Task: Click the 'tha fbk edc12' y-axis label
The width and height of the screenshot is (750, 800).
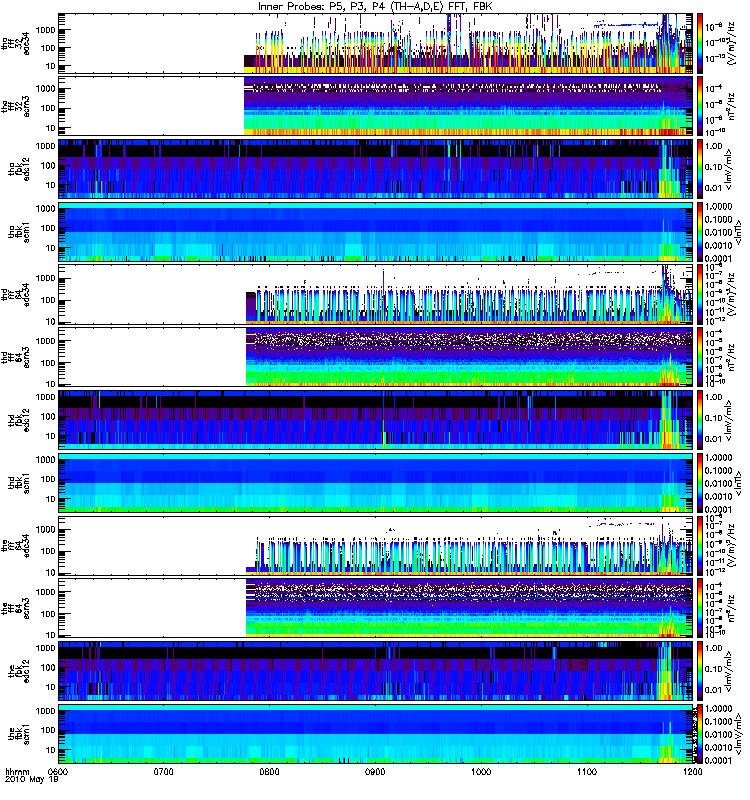Action: coord(19,169)
